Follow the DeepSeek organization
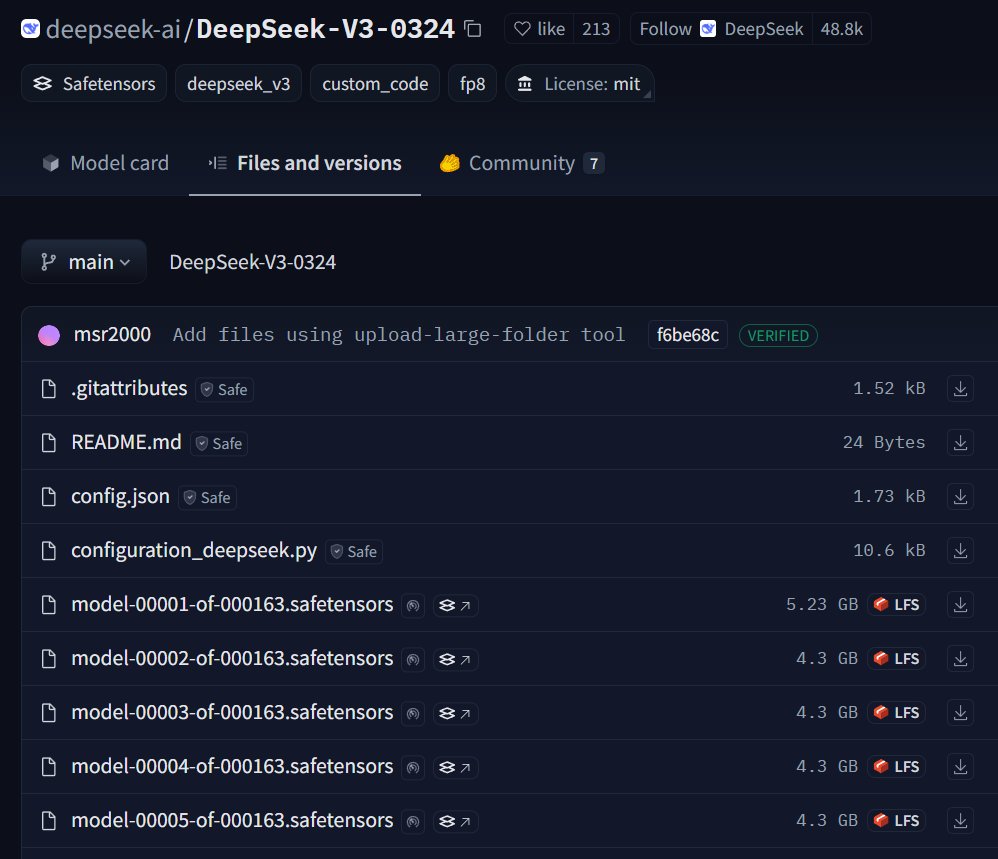The height and width of the screenshot is (859, 998). point(721,29)
